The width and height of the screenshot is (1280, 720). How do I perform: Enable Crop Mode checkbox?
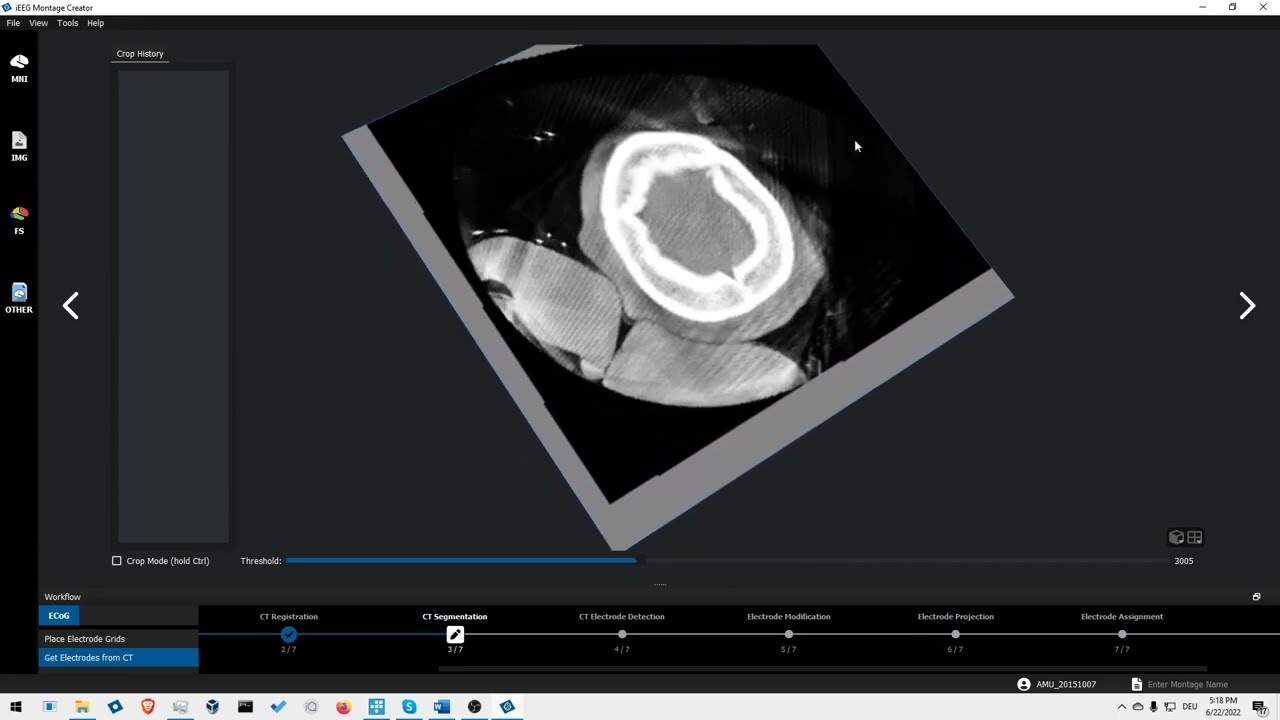pyautogui.click(x=117, y=561)
